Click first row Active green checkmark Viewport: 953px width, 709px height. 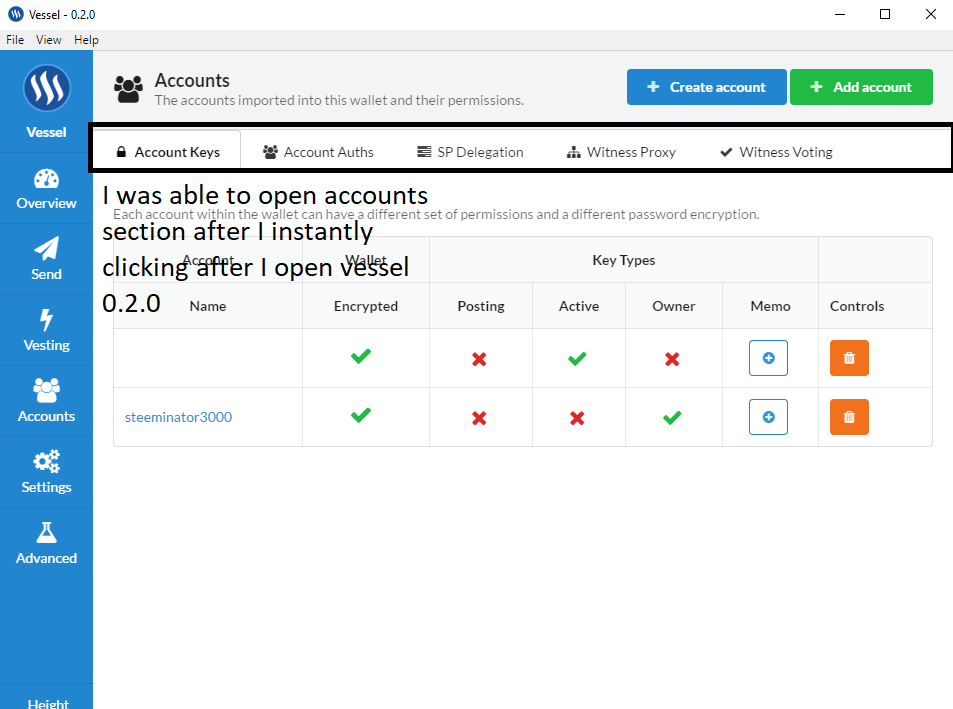click(577, 358)
